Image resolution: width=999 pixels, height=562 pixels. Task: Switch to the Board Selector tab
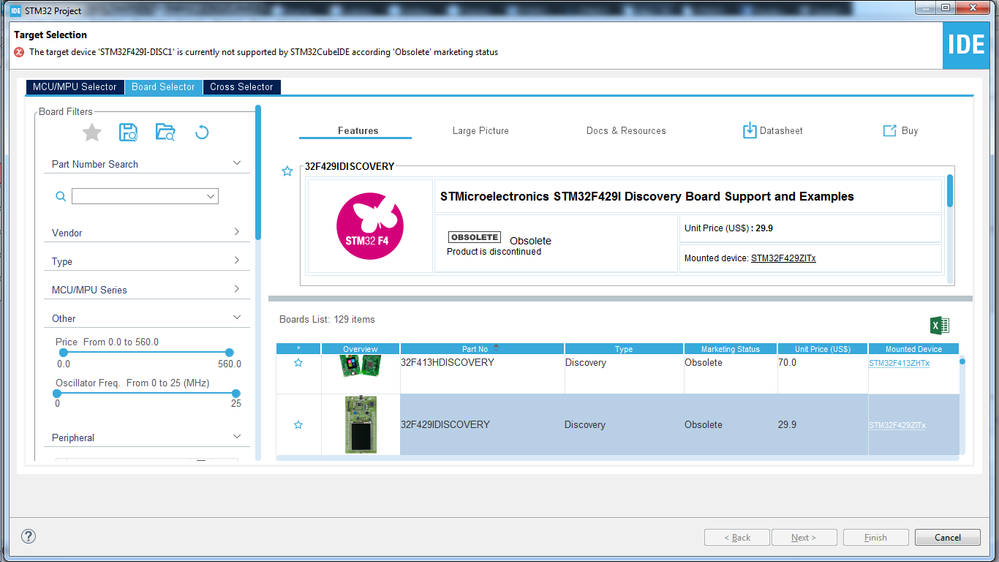(x=163, y=87)
